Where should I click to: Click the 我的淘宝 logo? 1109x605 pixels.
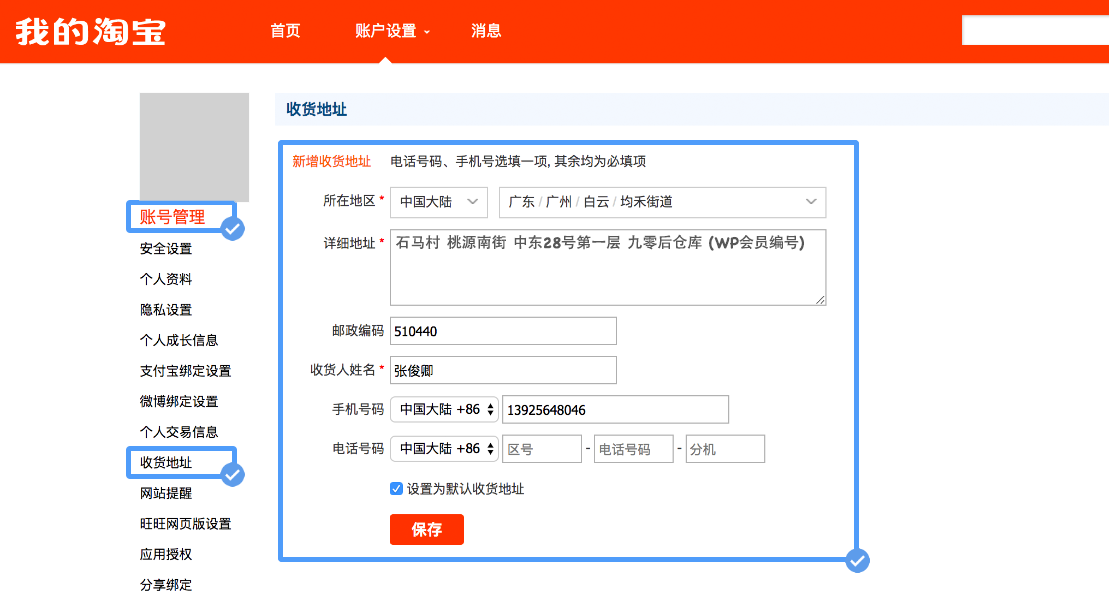tap(90, 31)
